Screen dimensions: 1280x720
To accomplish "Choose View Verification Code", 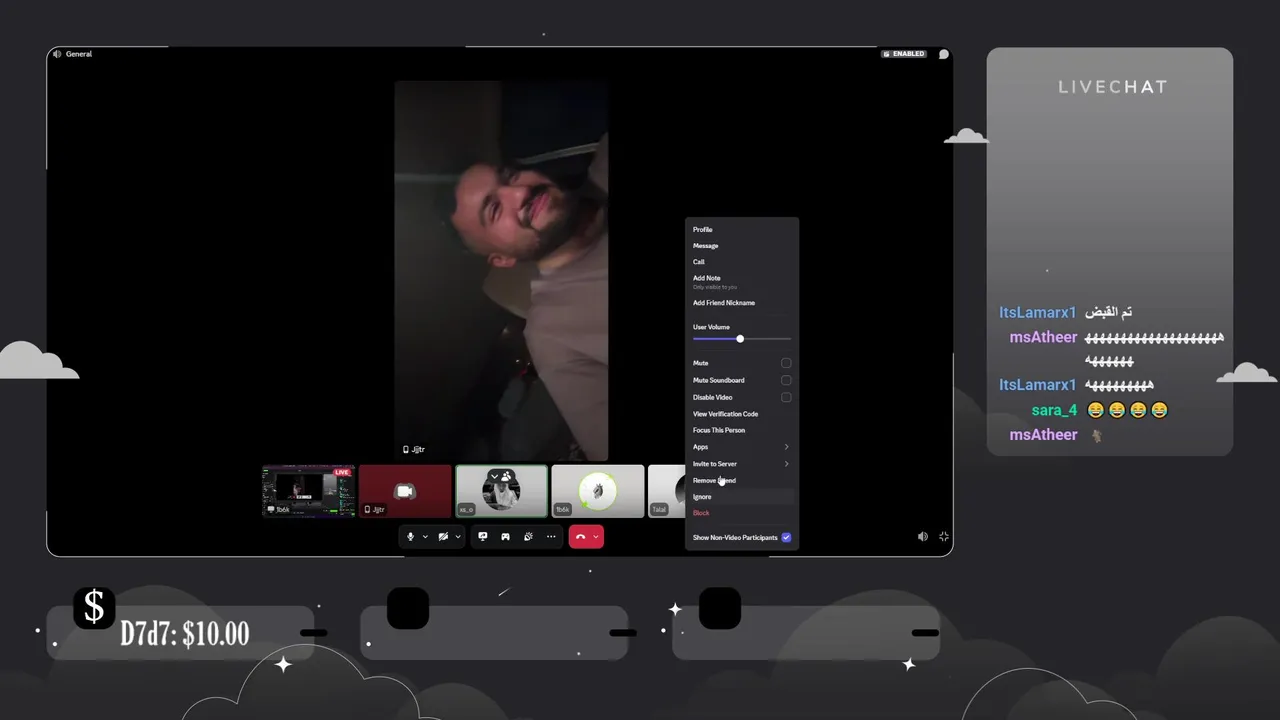I will point(742,414).
